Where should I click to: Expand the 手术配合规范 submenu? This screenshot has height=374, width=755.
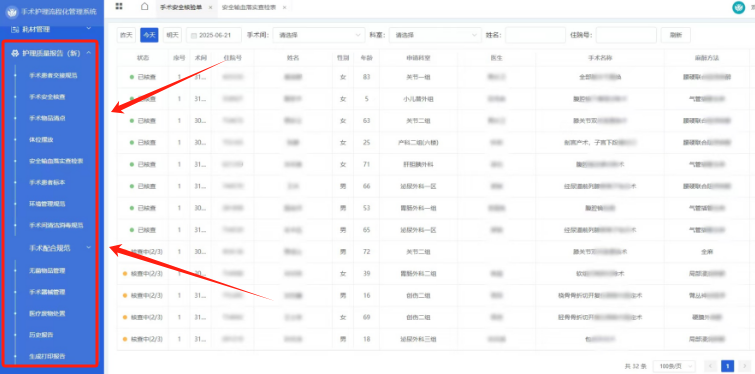point(89,248)
